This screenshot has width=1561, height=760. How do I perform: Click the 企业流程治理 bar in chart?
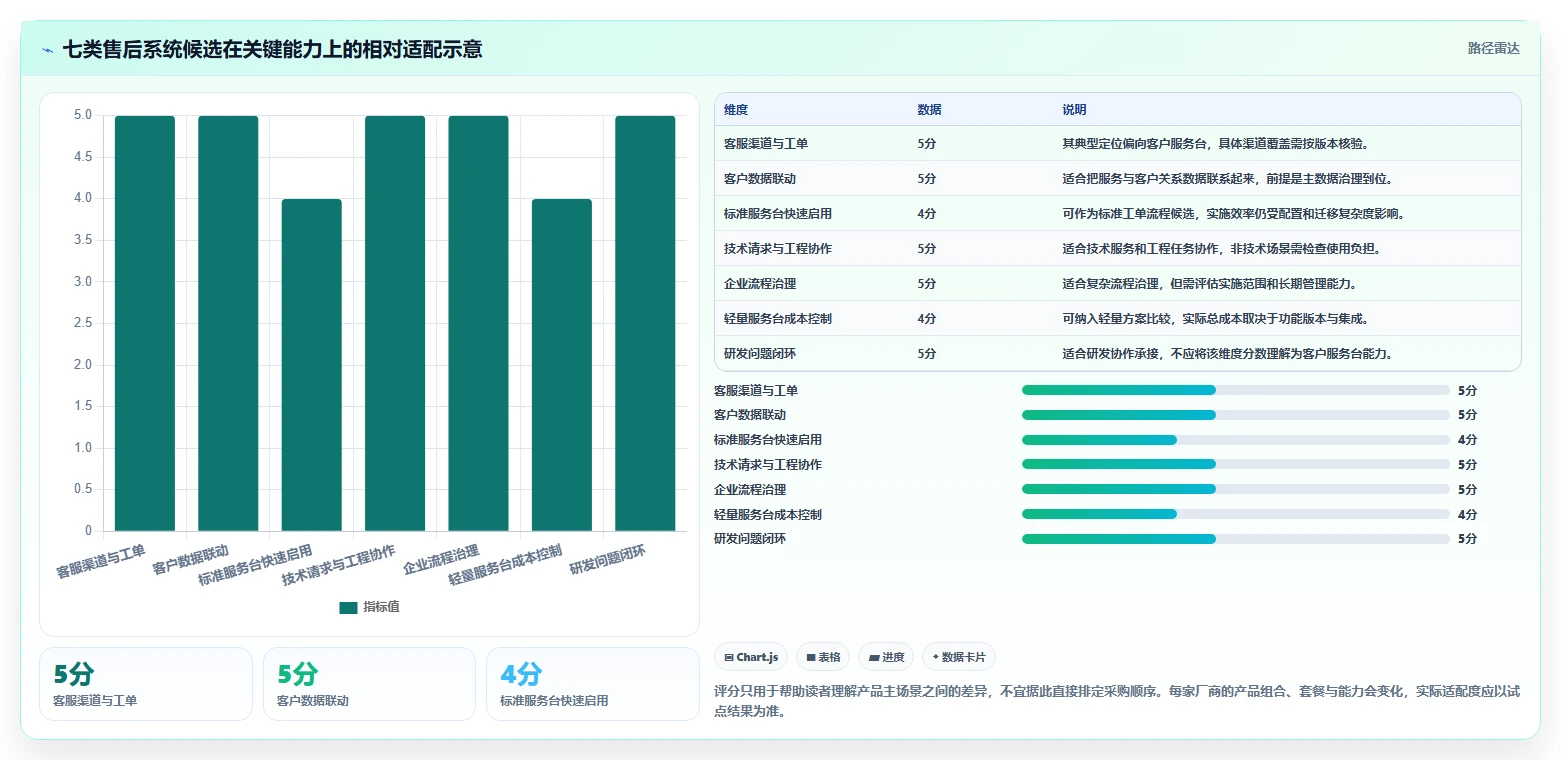[478, 323]
